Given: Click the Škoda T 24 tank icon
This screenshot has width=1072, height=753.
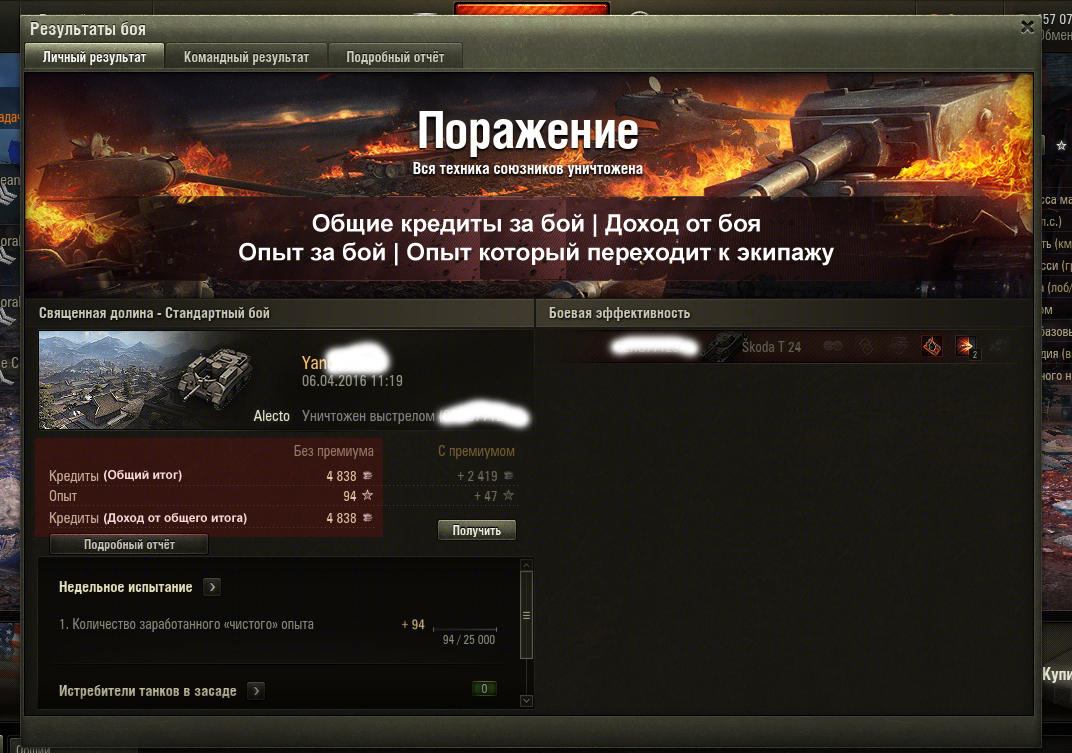Looking at the screenshot, I should (x=721, y=347).
